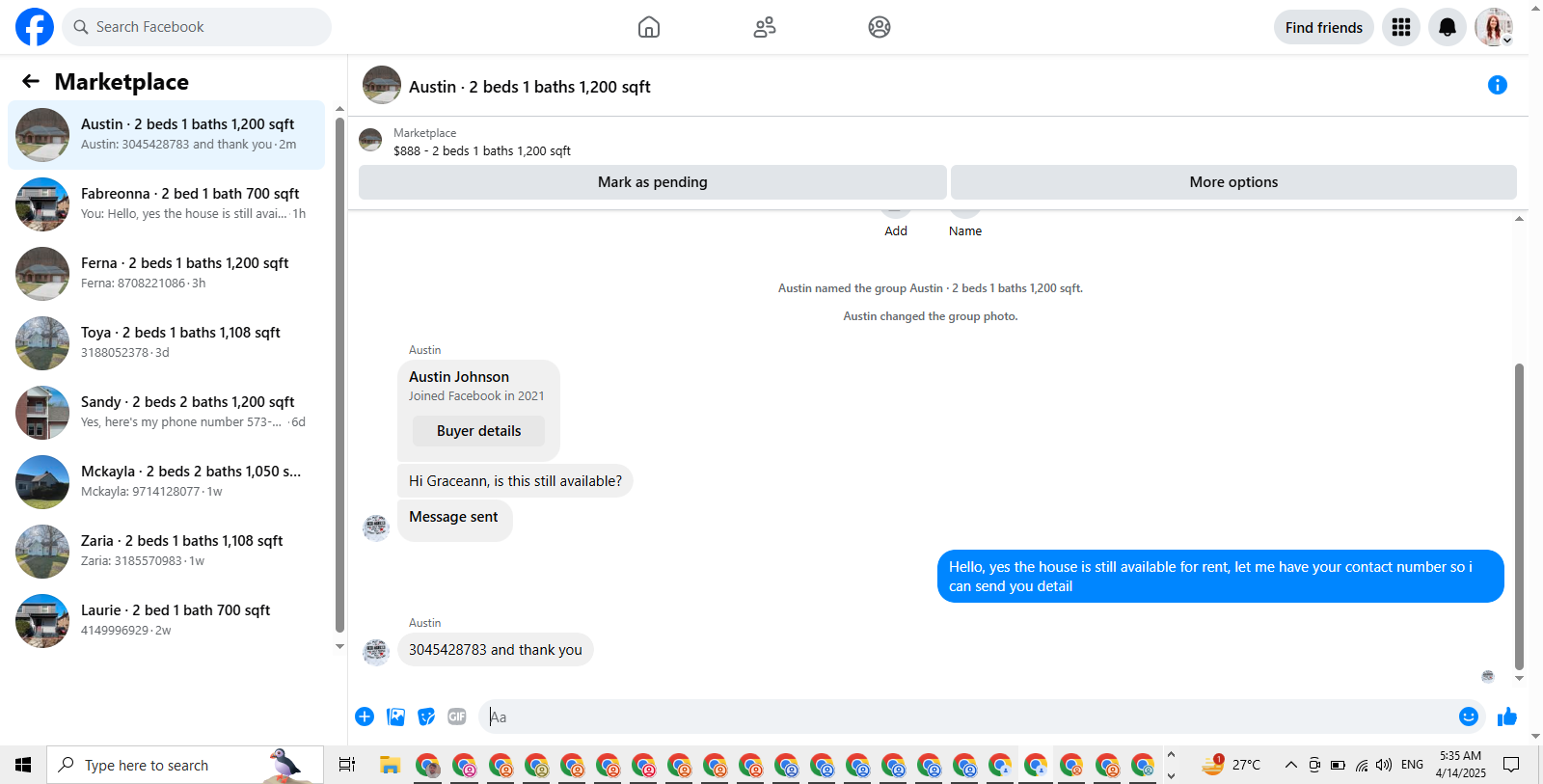Open More options button

pos(1233,182)
